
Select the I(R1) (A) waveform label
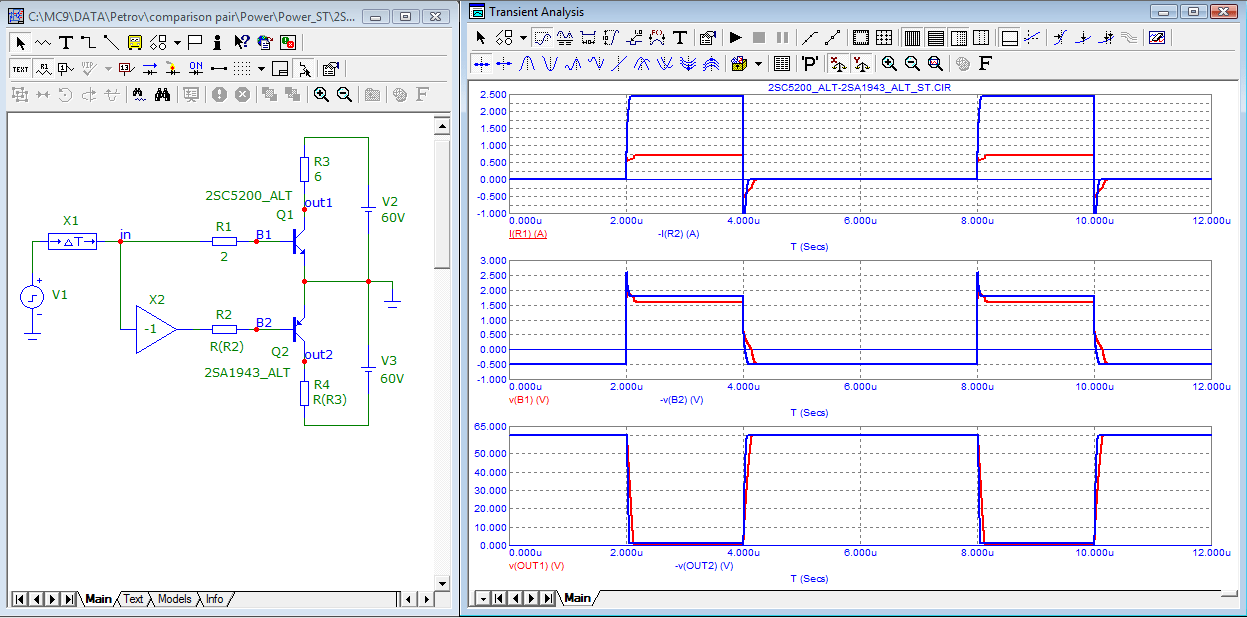point(527,233)
